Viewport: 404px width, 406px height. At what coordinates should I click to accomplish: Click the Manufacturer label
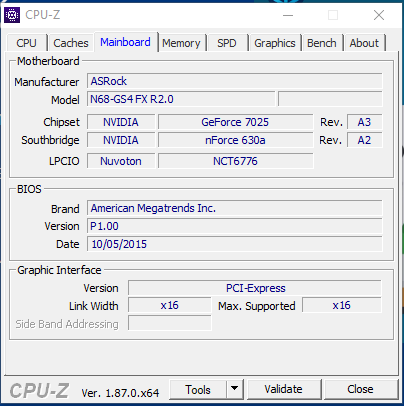click(47, 82)
